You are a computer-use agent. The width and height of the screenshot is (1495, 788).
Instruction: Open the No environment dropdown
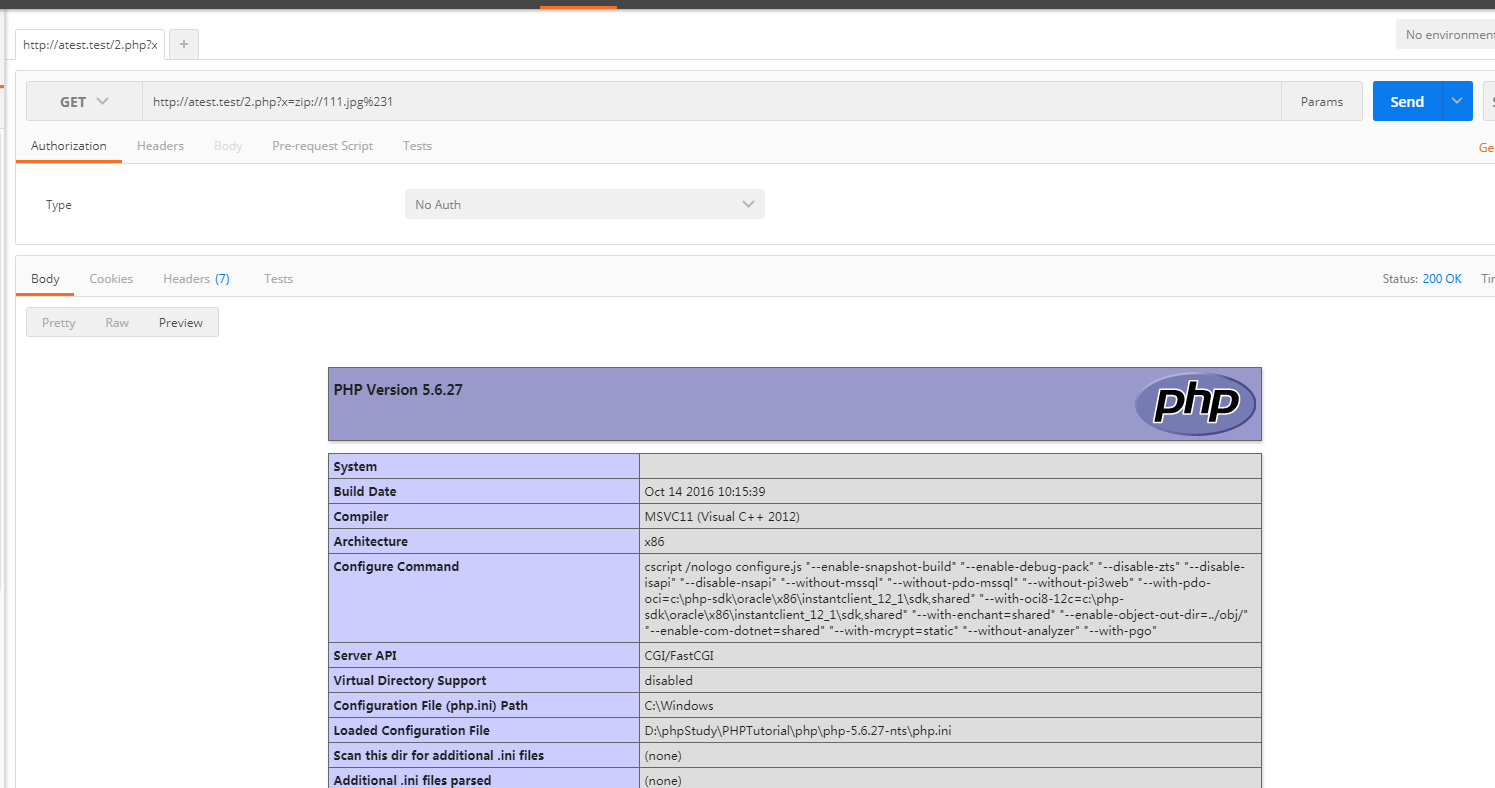[x=1447, y=35]
